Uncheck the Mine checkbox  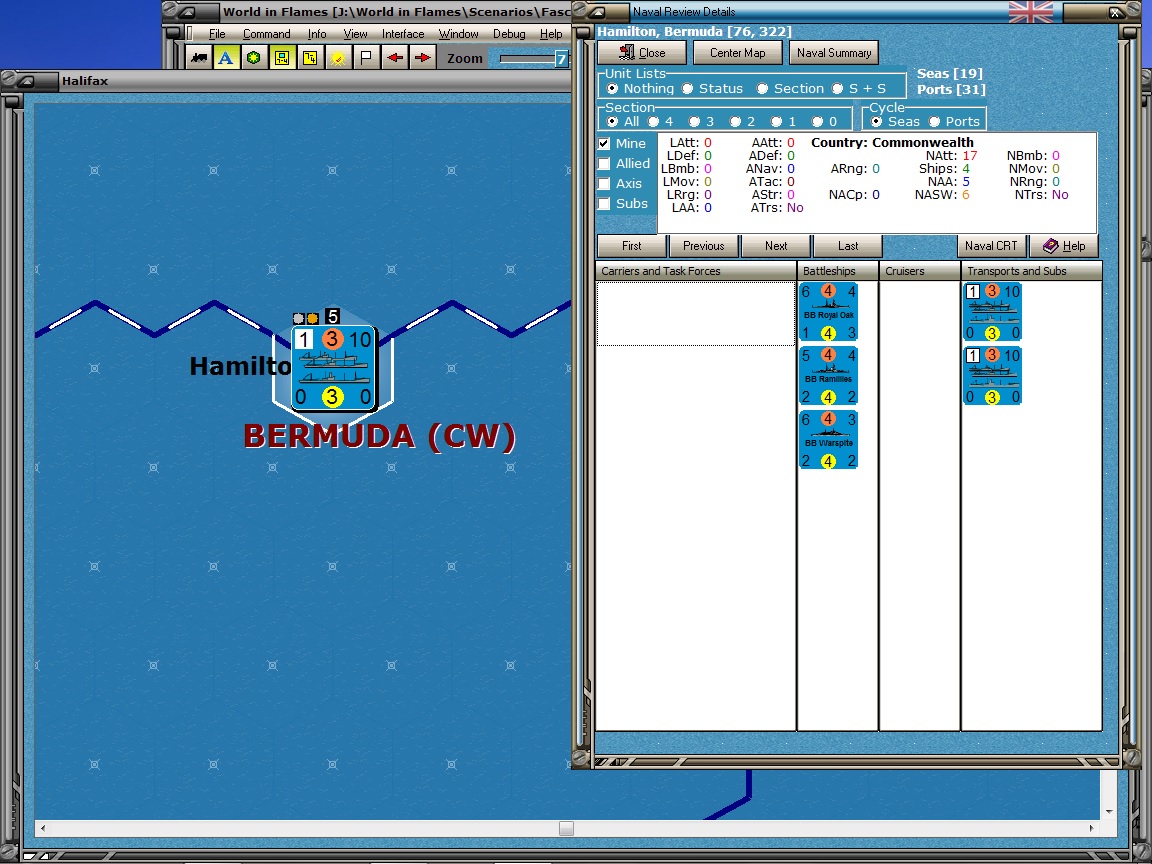point(604,143)
